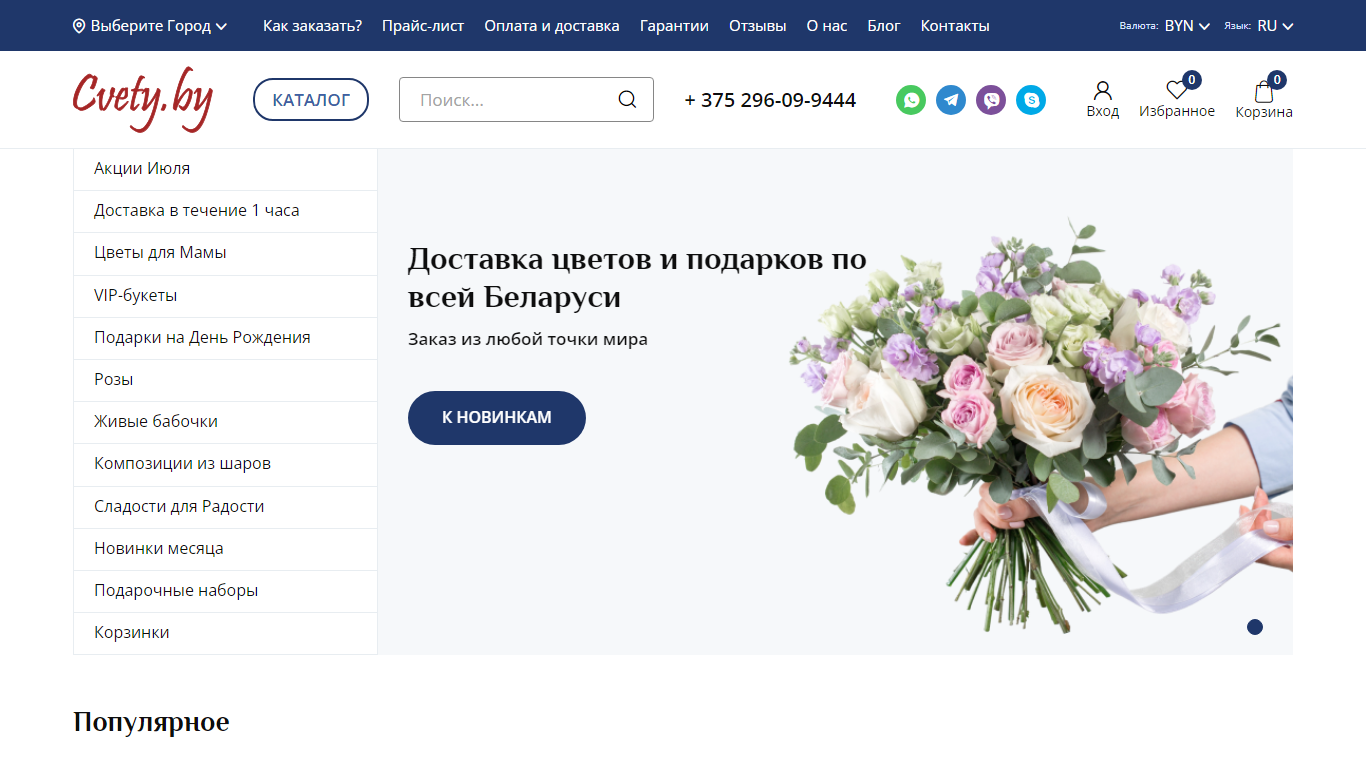Open Корзинки category
The image size is (1366, 768).
click(225, 633)
